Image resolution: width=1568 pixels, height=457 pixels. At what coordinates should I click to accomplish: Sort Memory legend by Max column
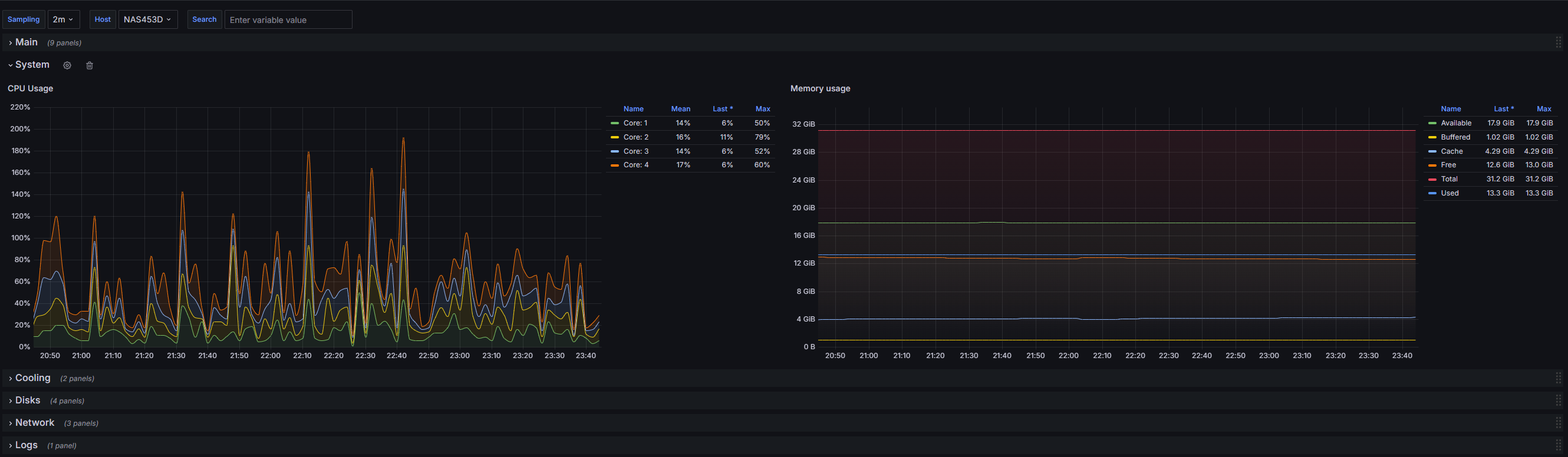coord(1544,109)
